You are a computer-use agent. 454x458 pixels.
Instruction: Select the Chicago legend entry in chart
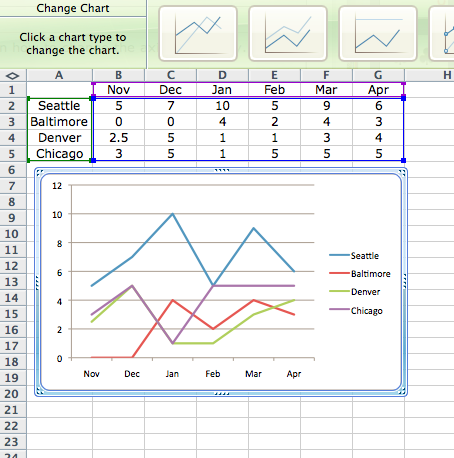(x=356, y=310)
